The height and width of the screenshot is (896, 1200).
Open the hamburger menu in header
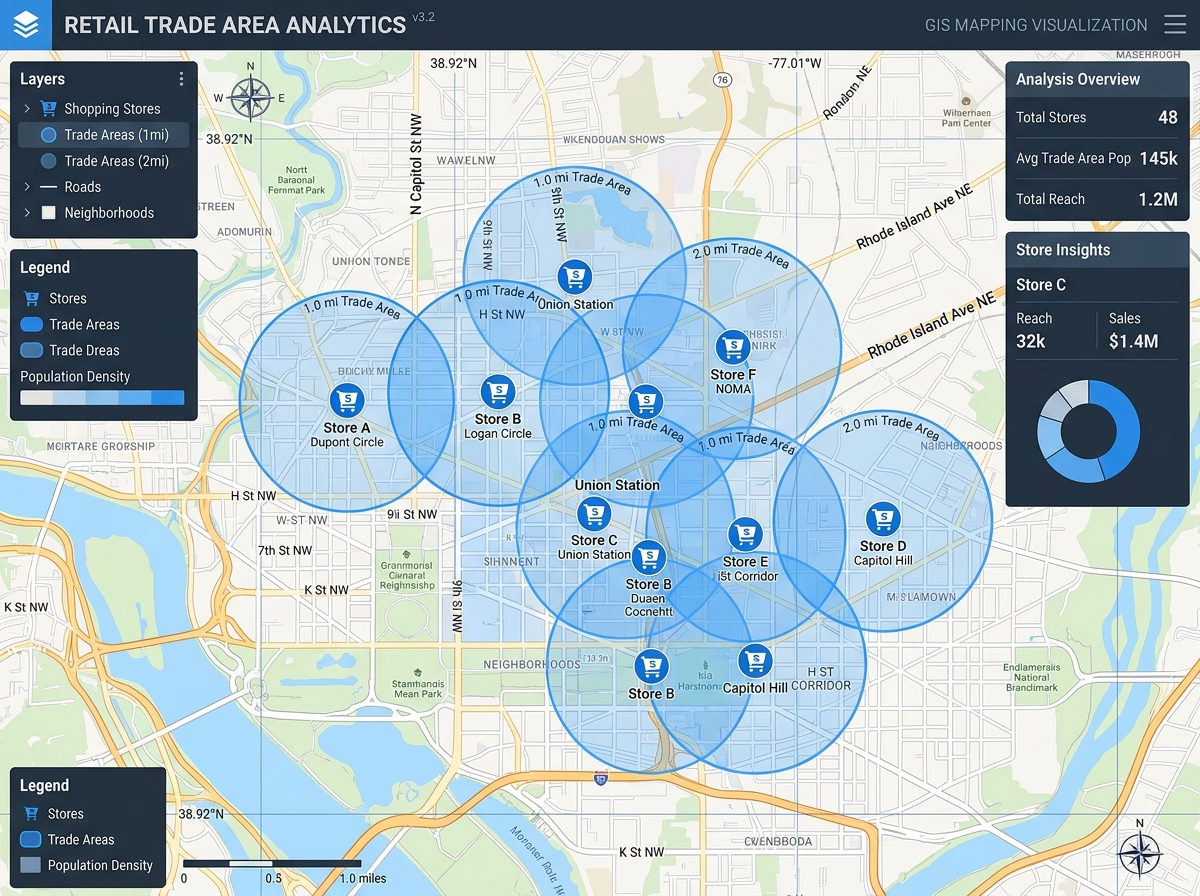coord(1175,25)
